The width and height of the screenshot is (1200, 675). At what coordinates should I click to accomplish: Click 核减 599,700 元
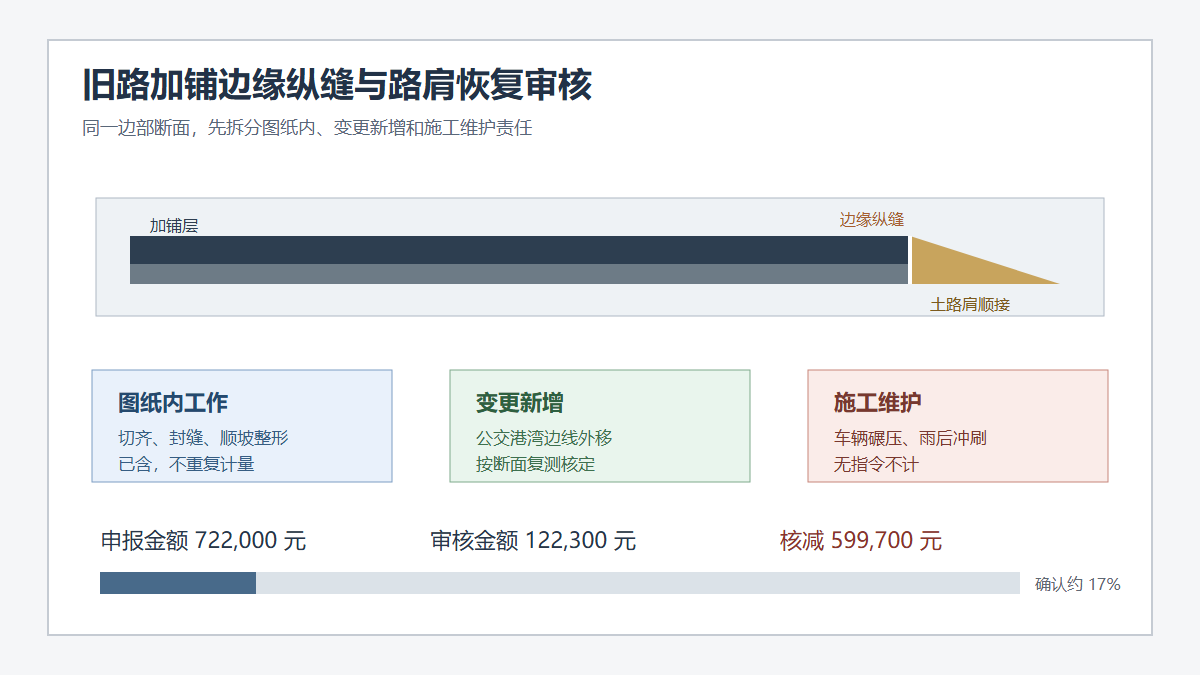[x=861, y=541]
